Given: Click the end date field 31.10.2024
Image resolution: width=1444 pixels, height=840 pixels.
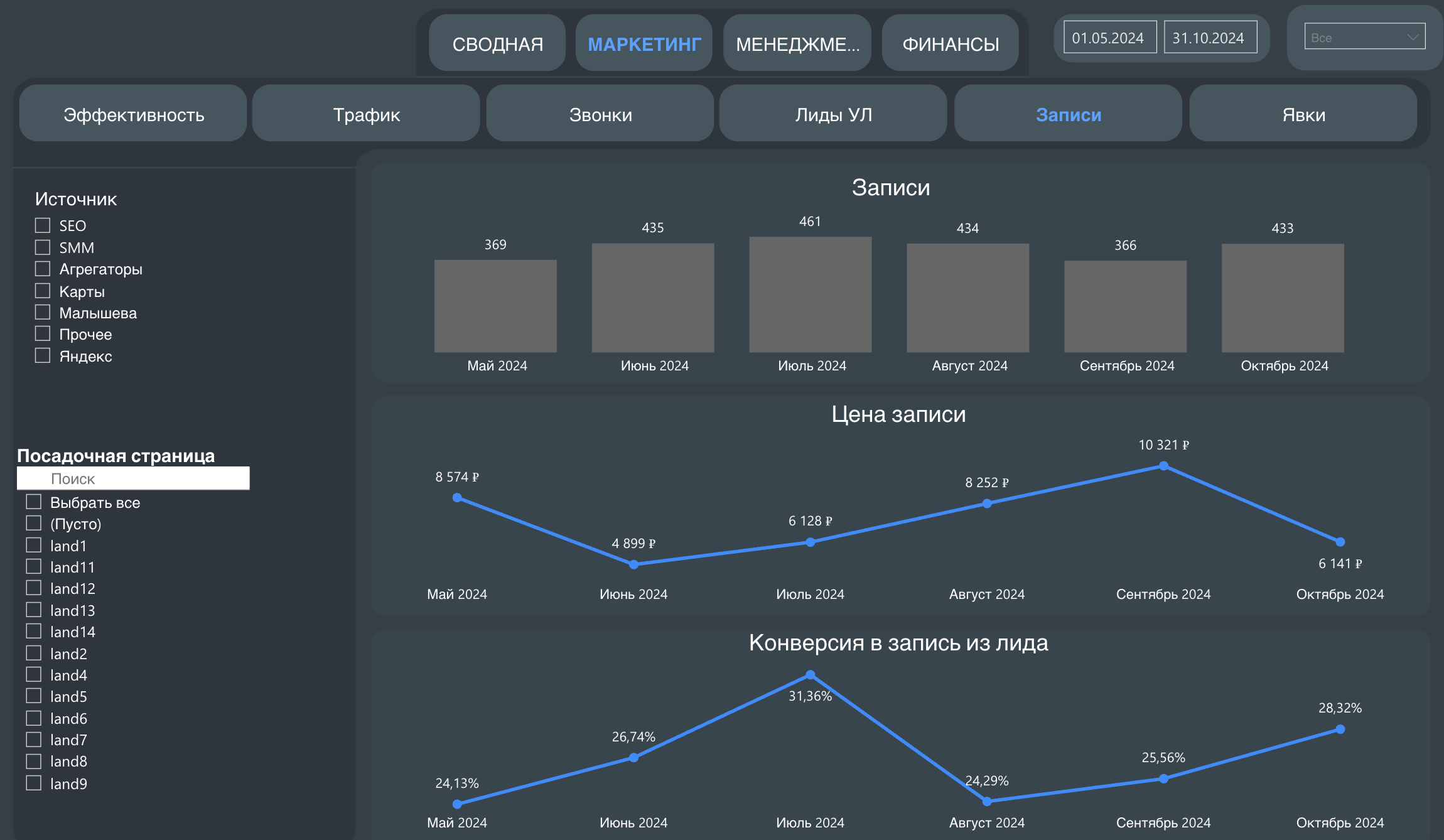Looking at the screenshot, I should [x=1210, y=38].
